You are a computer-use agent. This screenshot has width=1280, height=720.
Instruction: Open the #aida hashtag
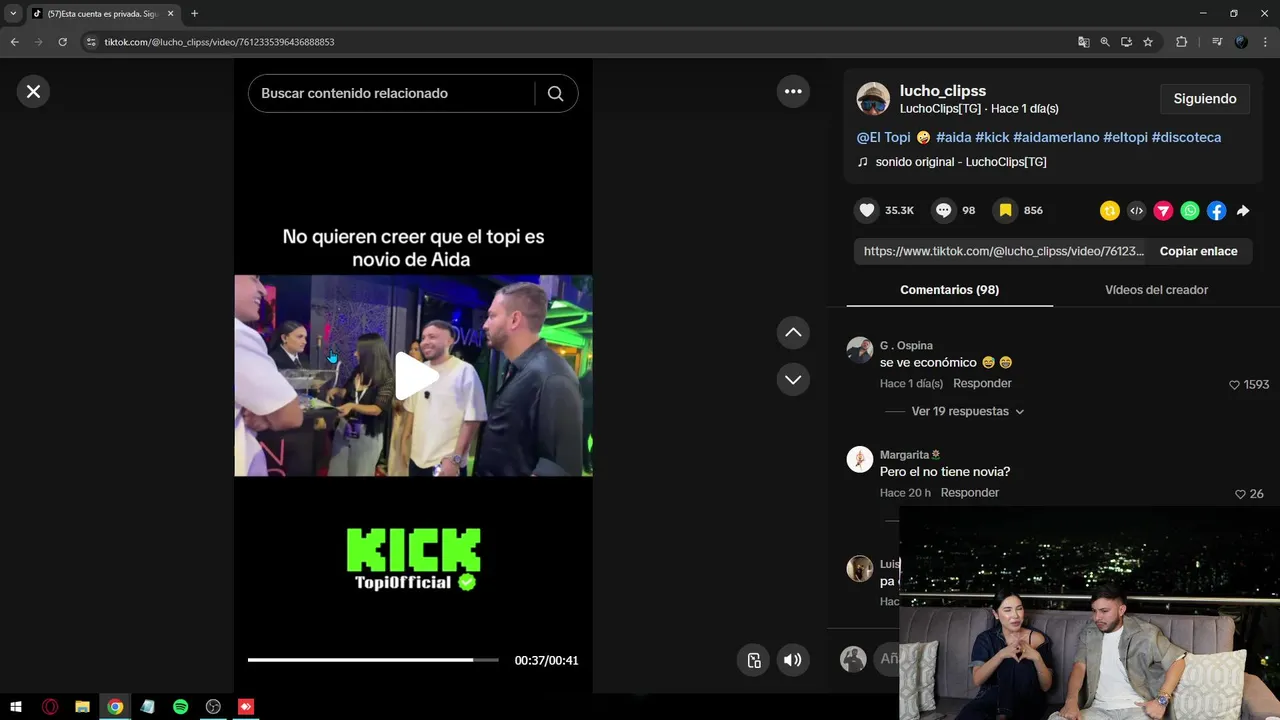[954, 137]
